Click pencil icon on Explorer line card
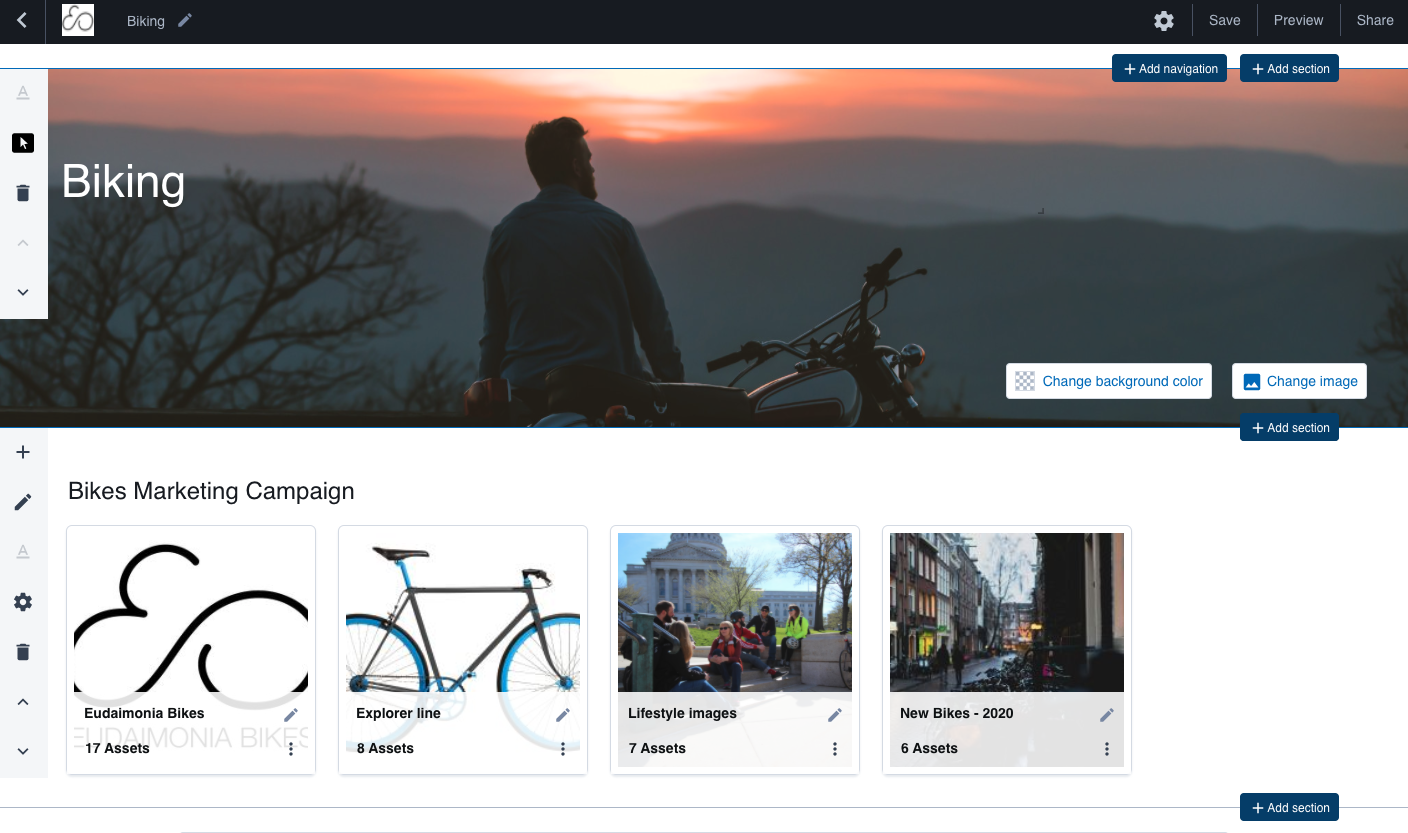This screenshot has height=833, width=1408. pyautogui.click(x=563, y=714)
